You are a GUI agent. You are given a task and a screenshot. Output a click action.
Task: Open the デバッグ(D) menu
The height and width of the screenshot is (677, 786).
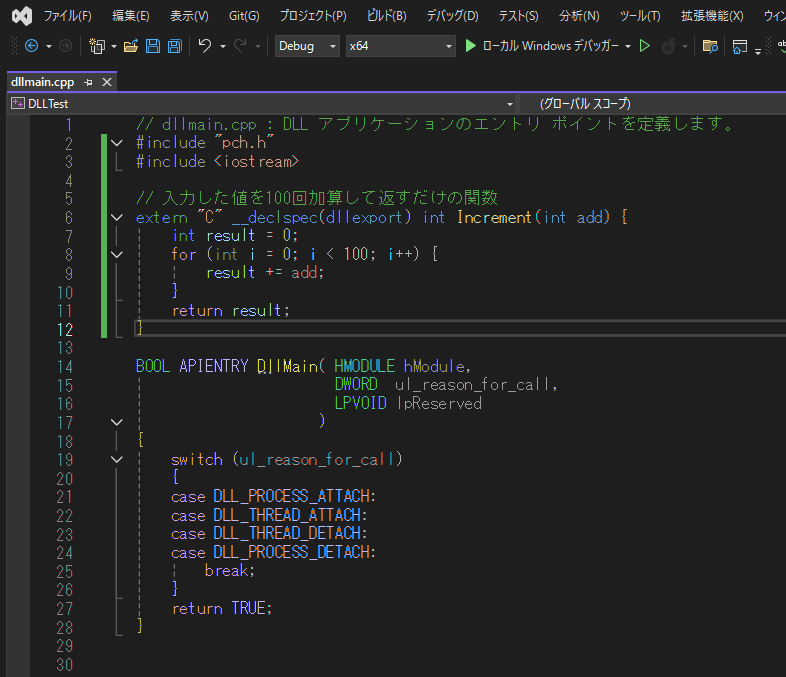(x=452, y=16)
